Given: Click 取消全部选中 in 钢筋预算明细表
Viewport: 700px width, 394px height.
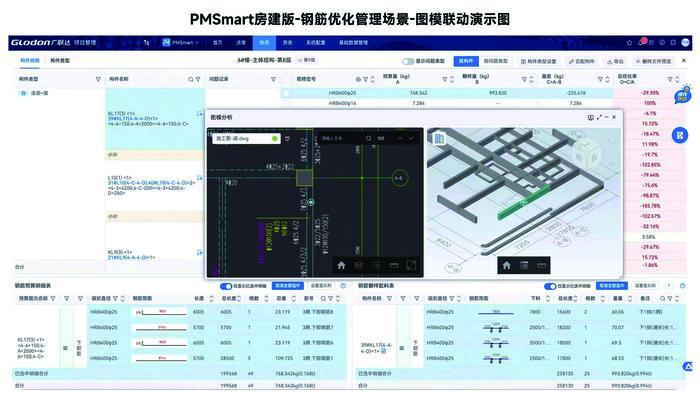Looking at the screenshot, I should click(288, 286).
